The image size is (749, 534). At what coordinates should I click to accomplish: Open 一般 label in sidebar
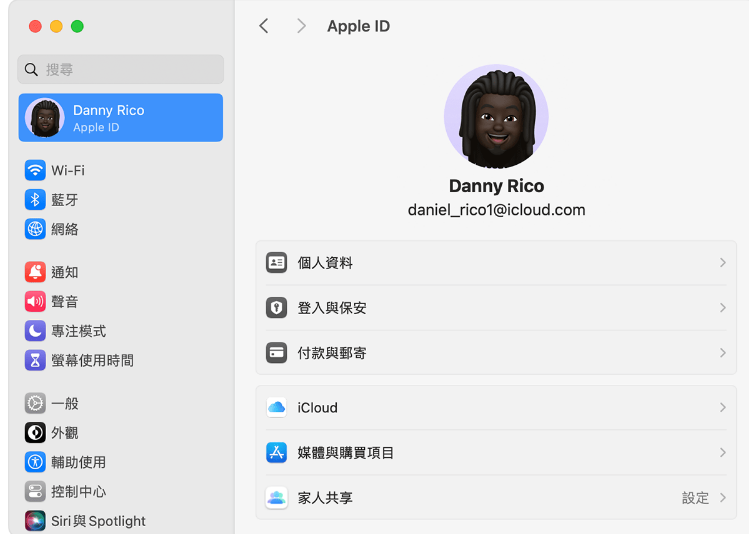64,404
